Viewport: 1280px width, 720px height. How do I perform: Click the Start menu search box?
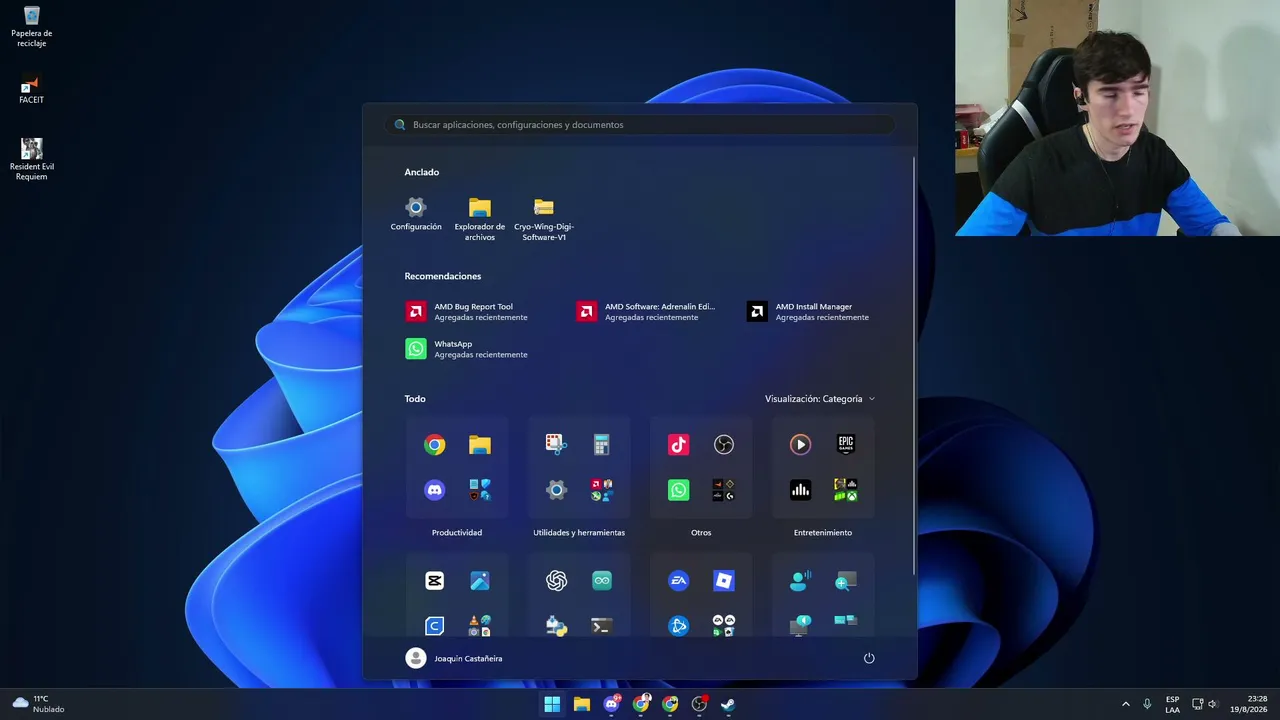point(640,125)
